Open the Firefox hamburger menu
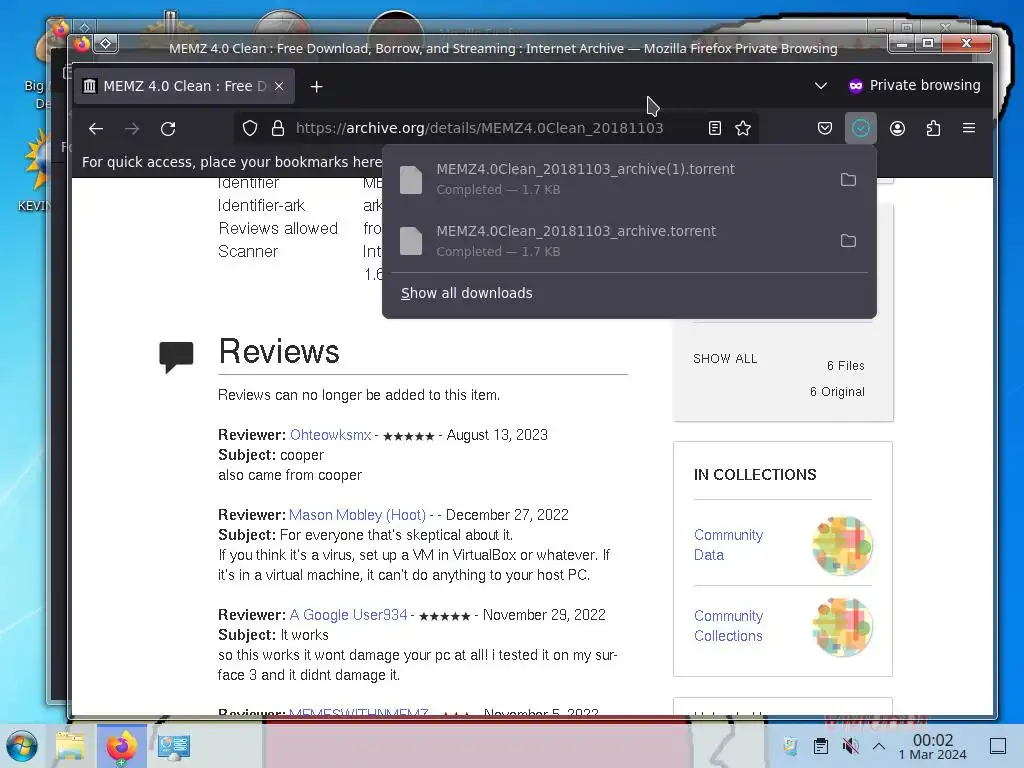1024x768 pixels. (969, 128)
